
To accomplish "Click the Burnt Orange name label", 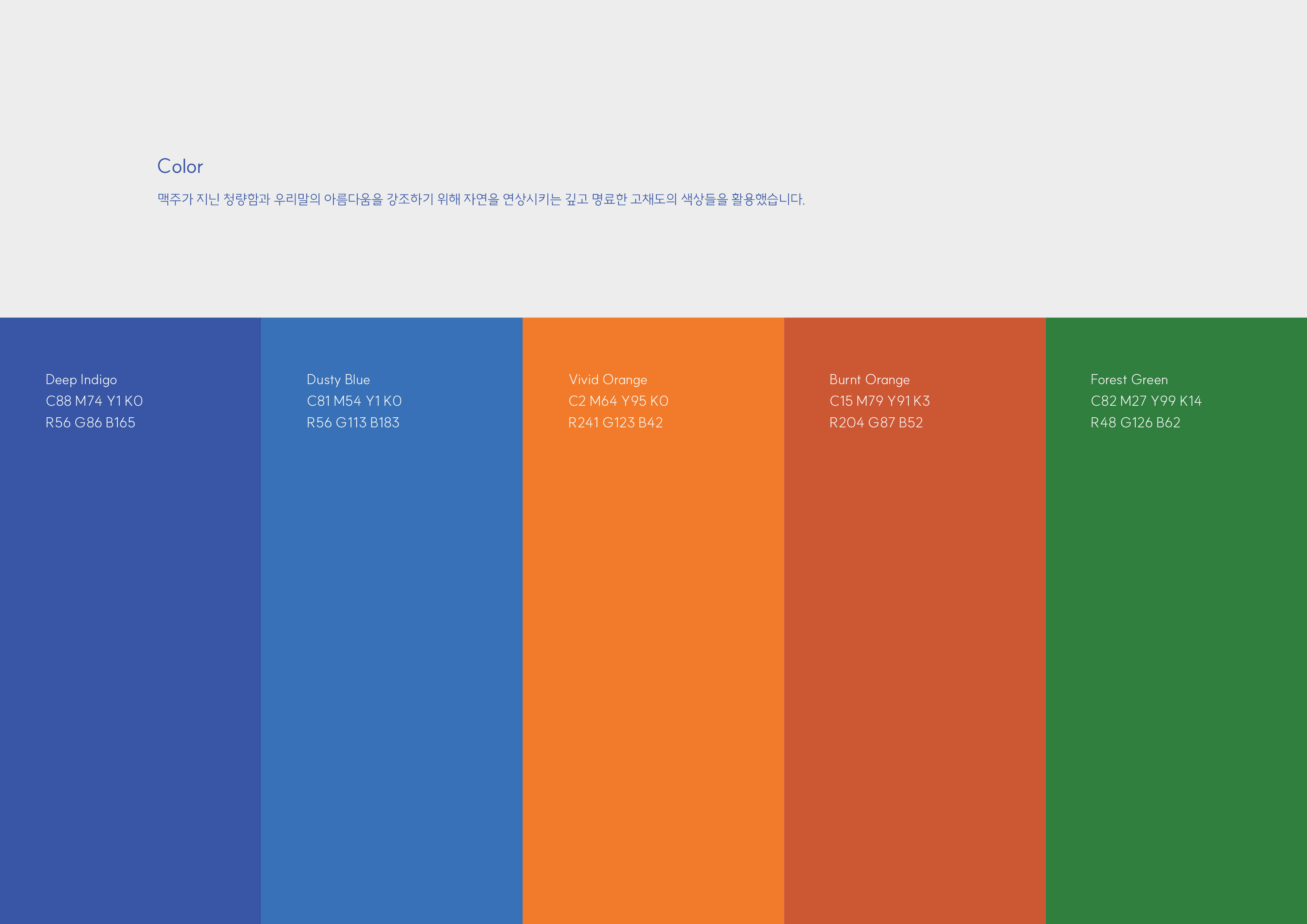I will tap(869, 380).
